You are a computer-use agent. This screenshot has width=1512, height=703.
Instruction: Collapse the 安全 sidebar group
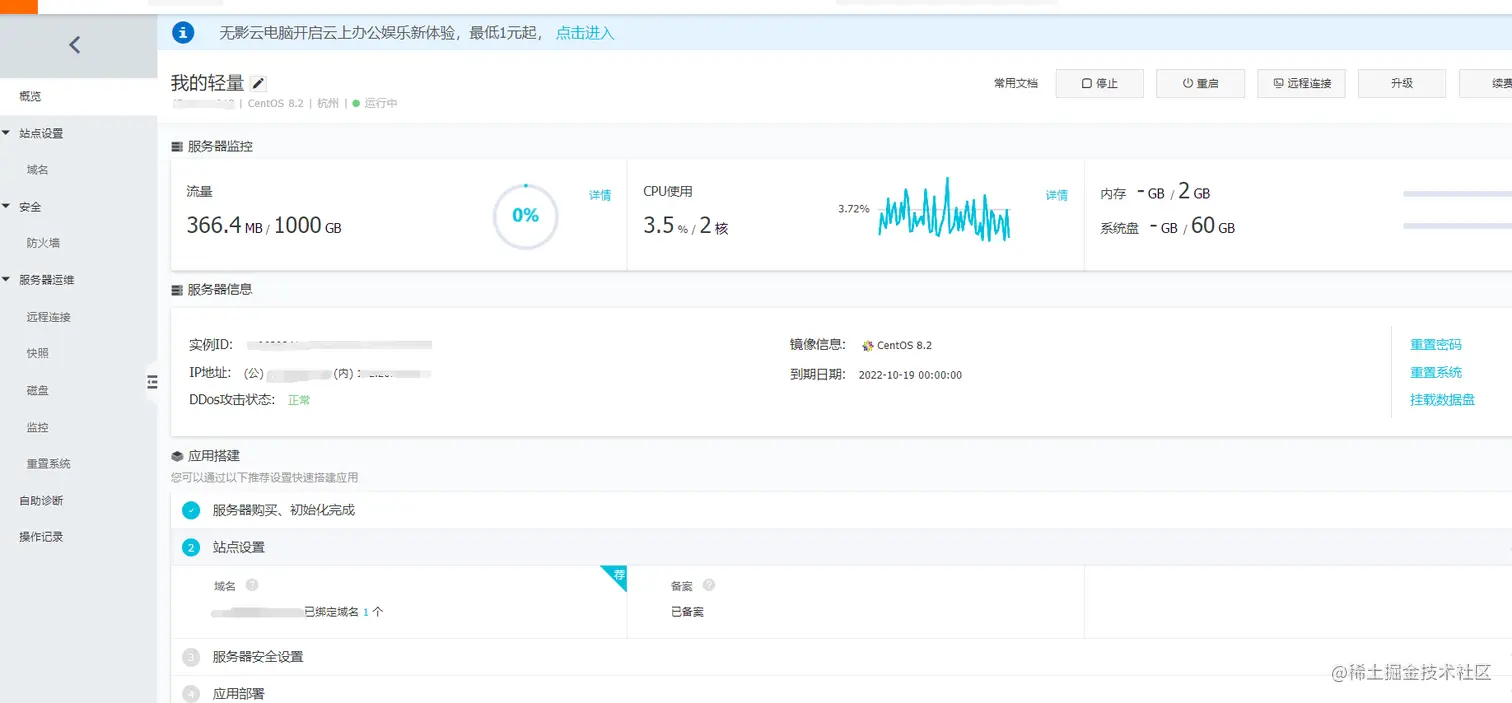pyautogui.click(x=7, y=207)
